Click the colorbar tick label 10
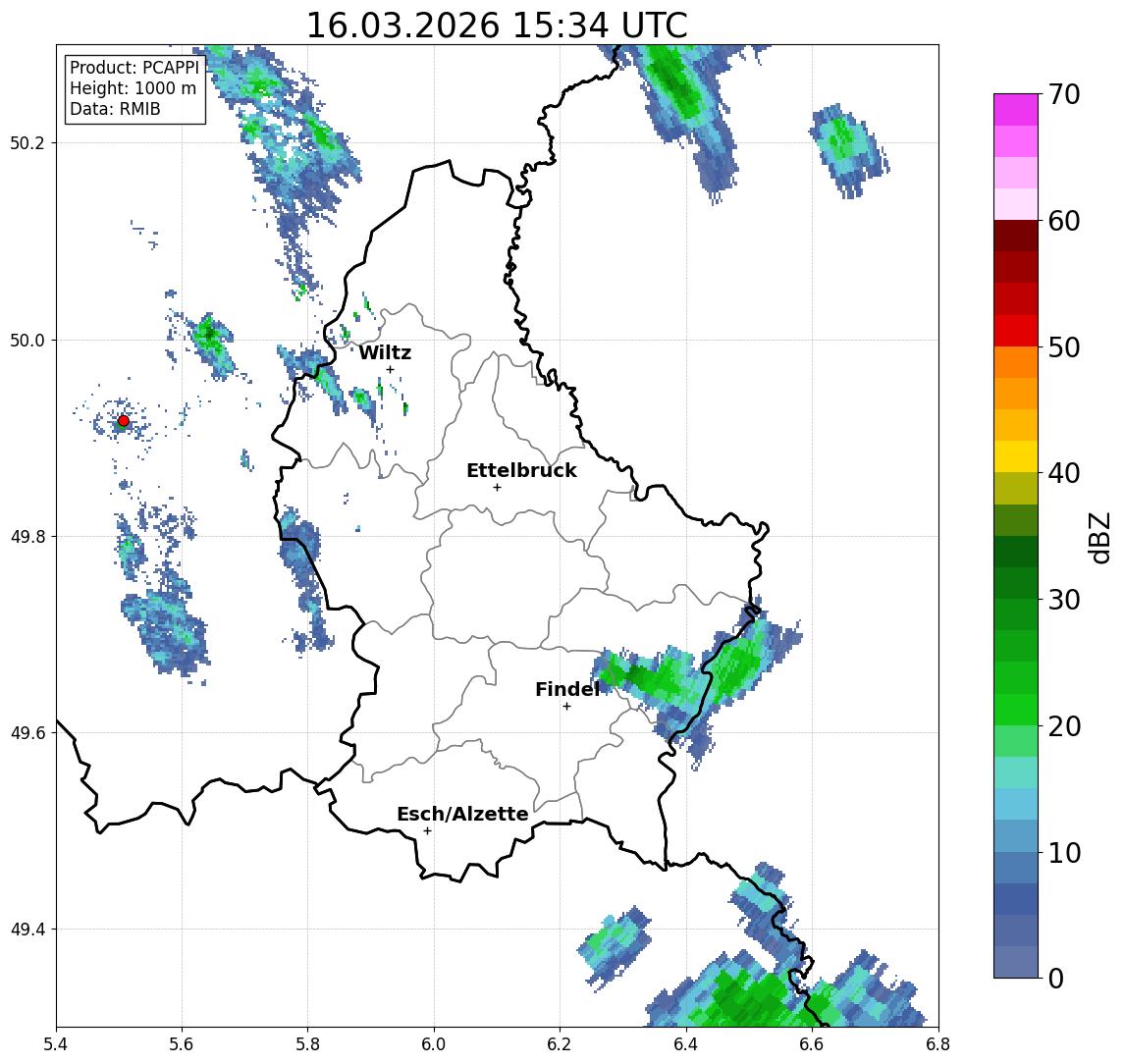1124x1064 pixels. [1064, 852]
